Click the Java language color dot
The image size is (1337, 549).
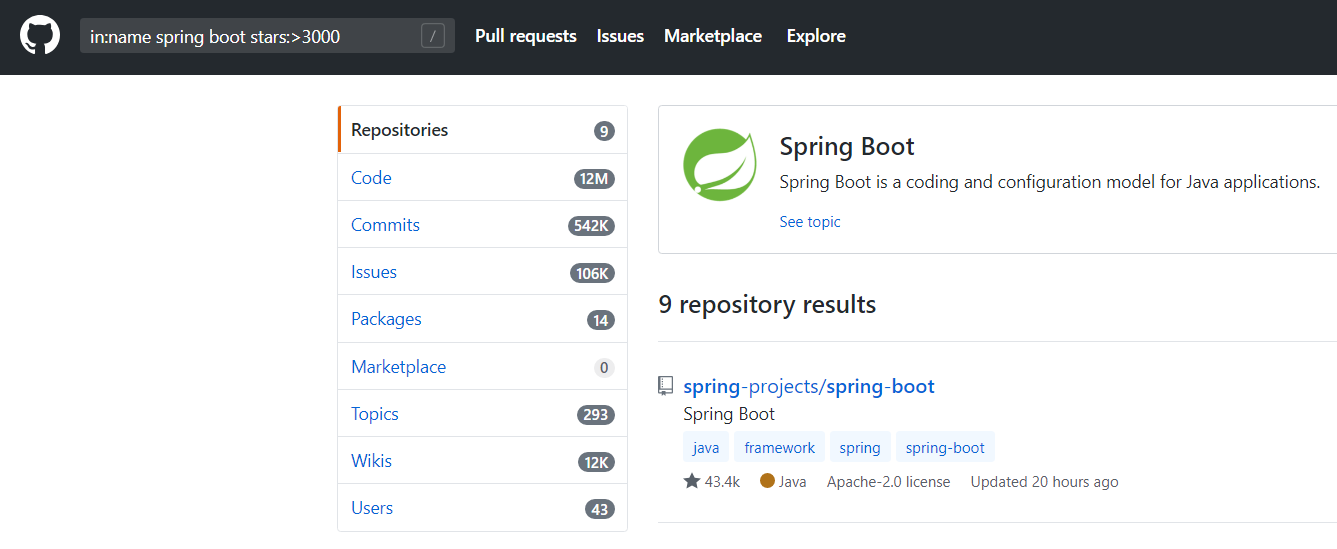(767, 482)
